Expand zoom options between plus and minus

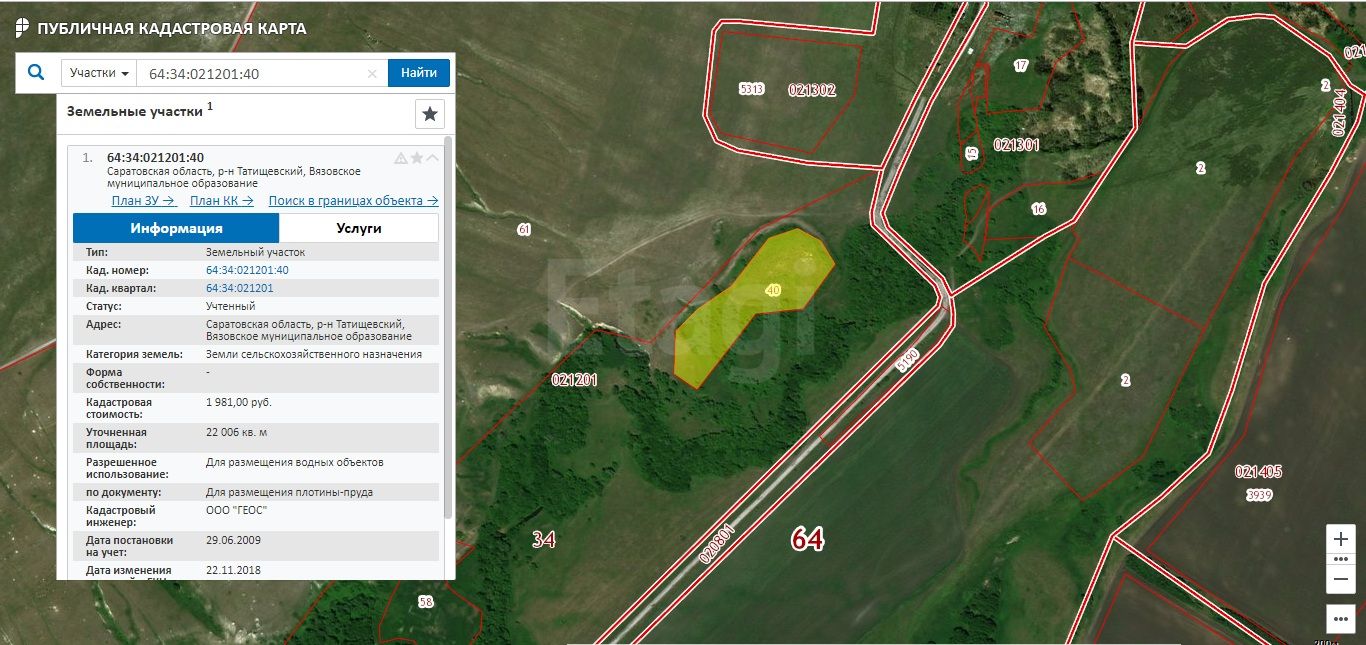(x=1341, y=559)
